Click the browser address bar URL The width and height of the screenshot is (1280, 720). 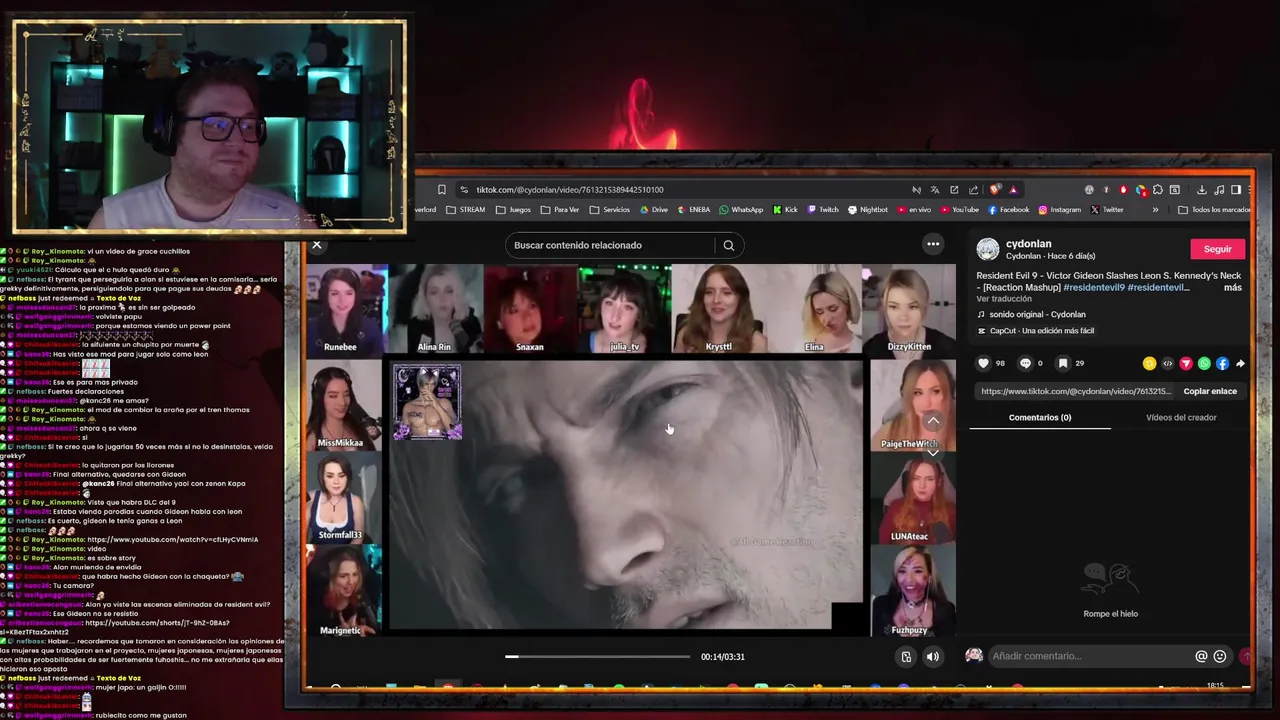click(570, 189)
